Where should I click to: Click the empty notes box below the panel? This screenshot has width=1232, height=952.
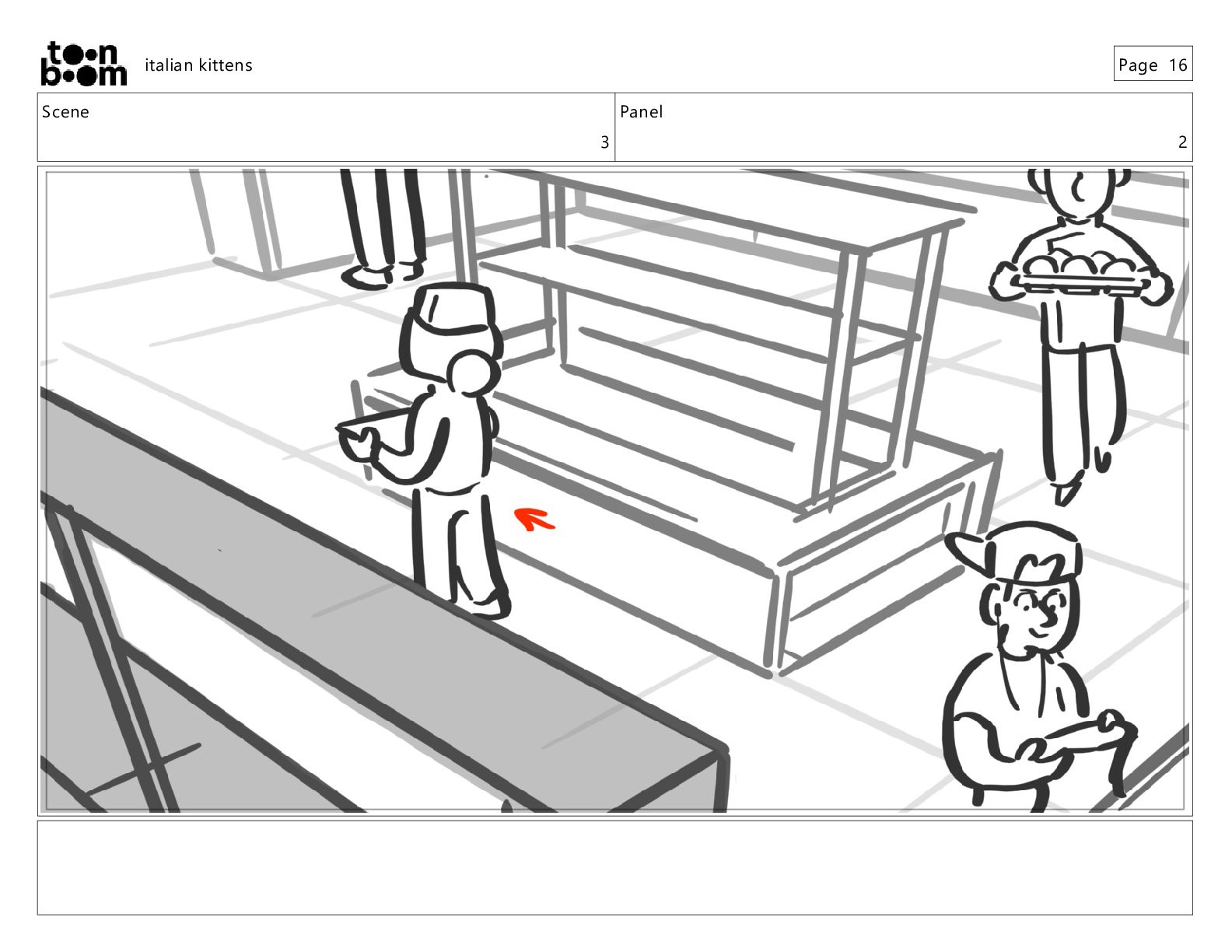(x=614, y=867)
